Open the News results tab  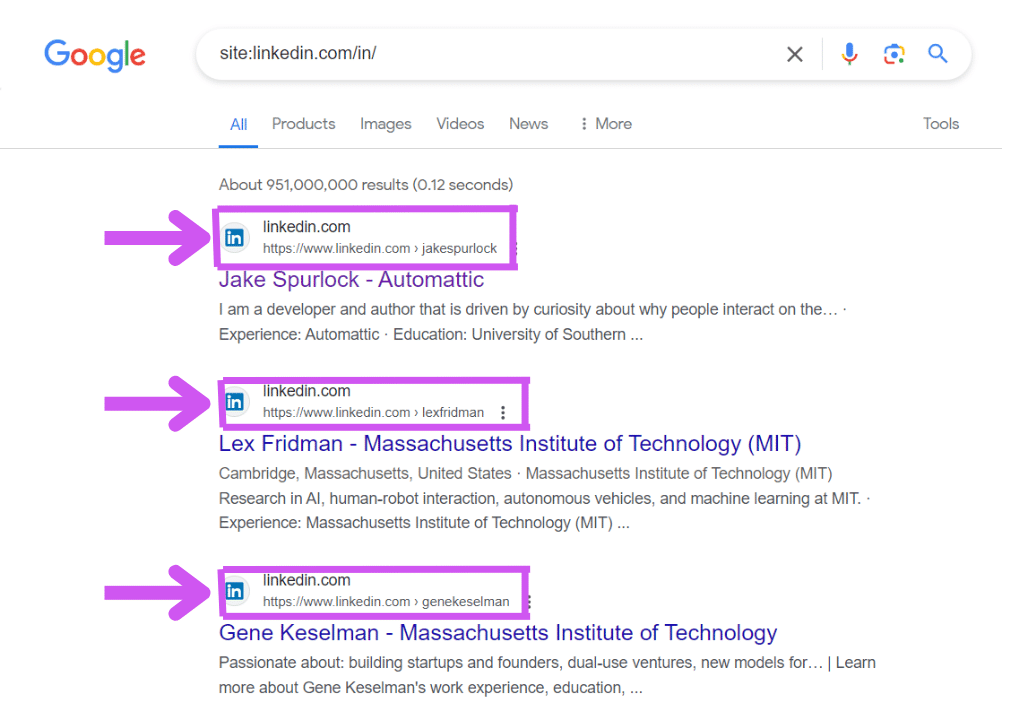click(528, 124)
